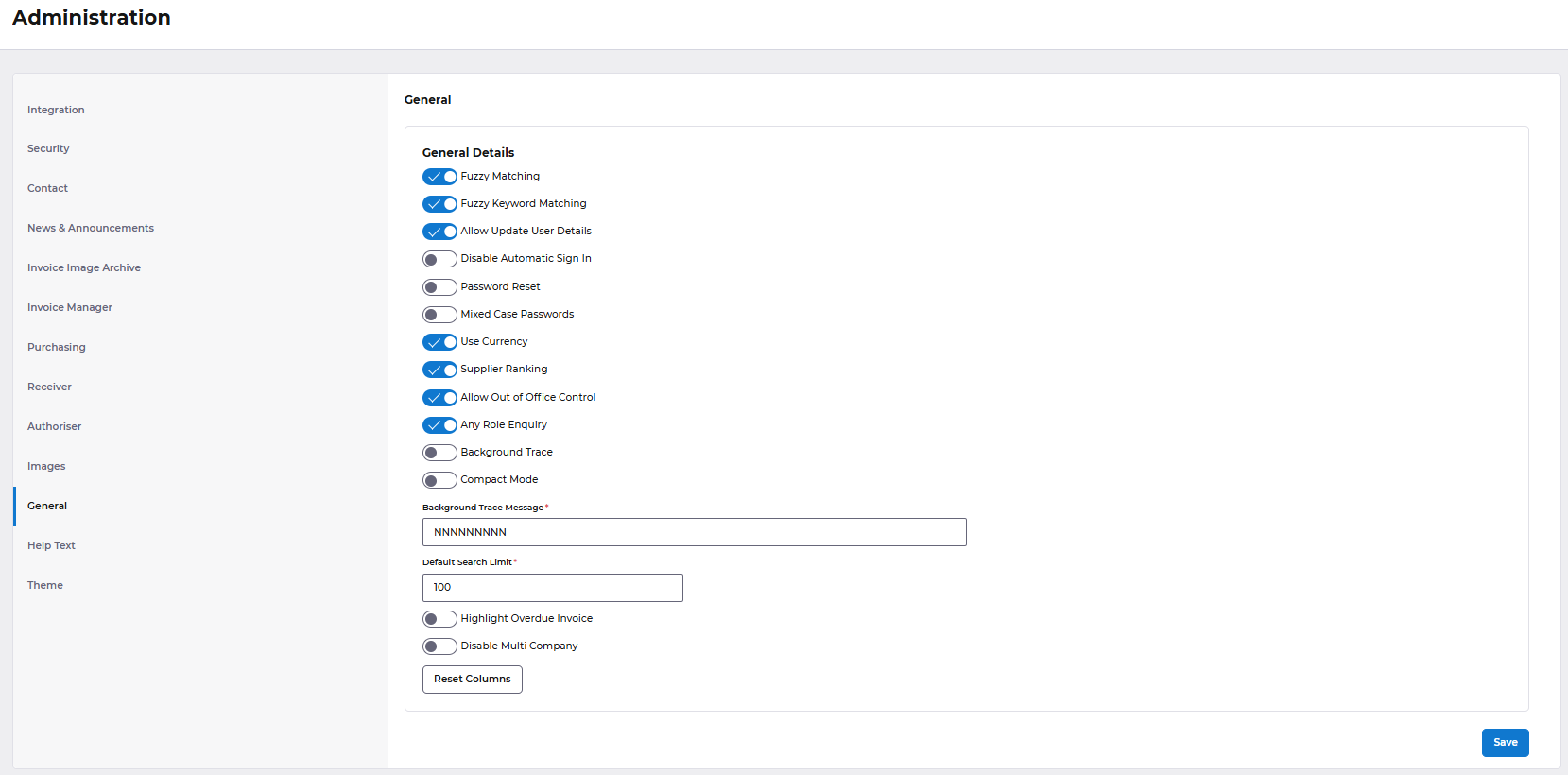
Task: Click the Administration page title
Action: click(92, 17)
